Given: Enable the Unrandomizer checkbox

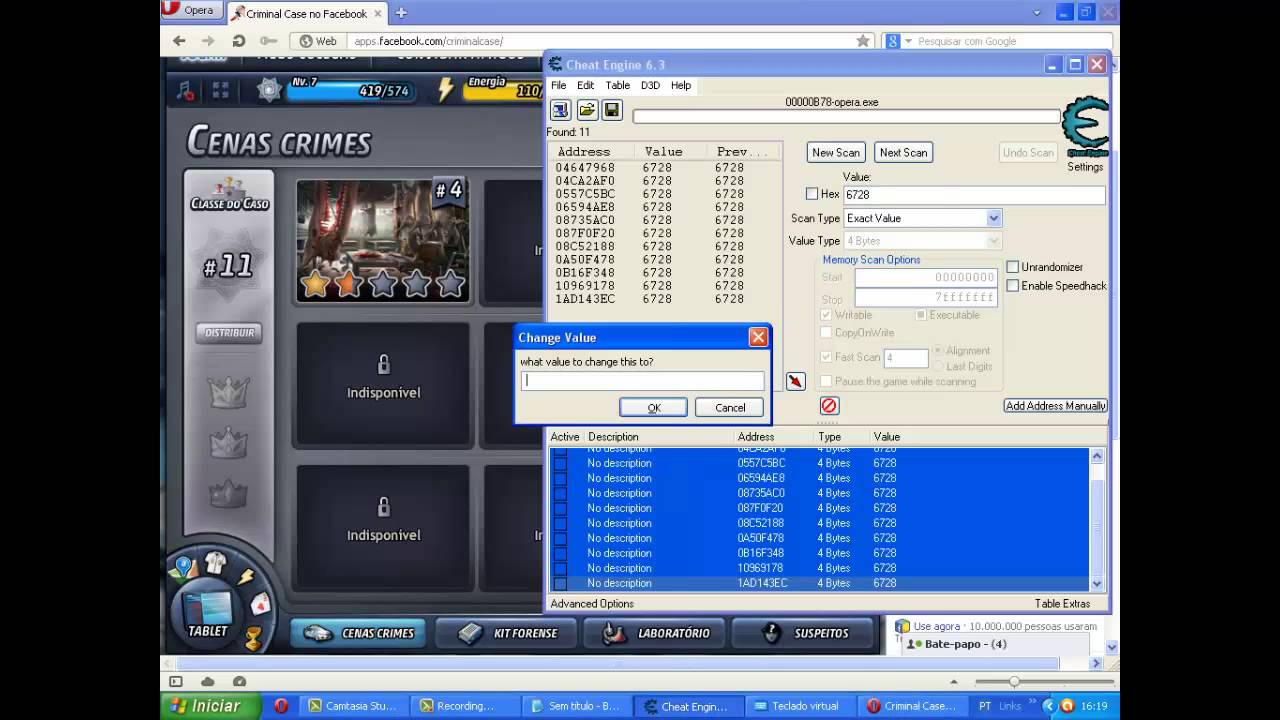Looking at the screenshot, I should click(x=1013, y=267).
